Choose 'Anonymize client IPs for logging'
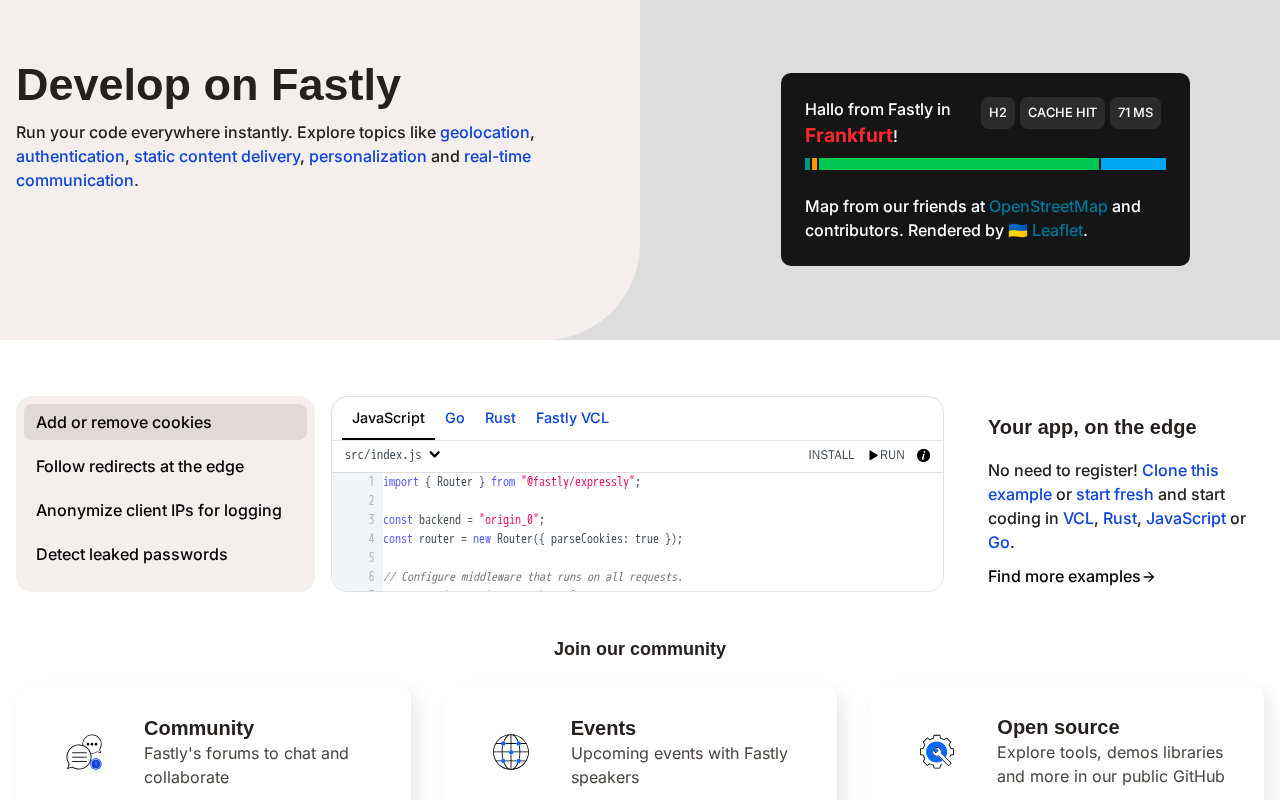Viewport: 1280px width, 800px height. [x=159, y=510]
